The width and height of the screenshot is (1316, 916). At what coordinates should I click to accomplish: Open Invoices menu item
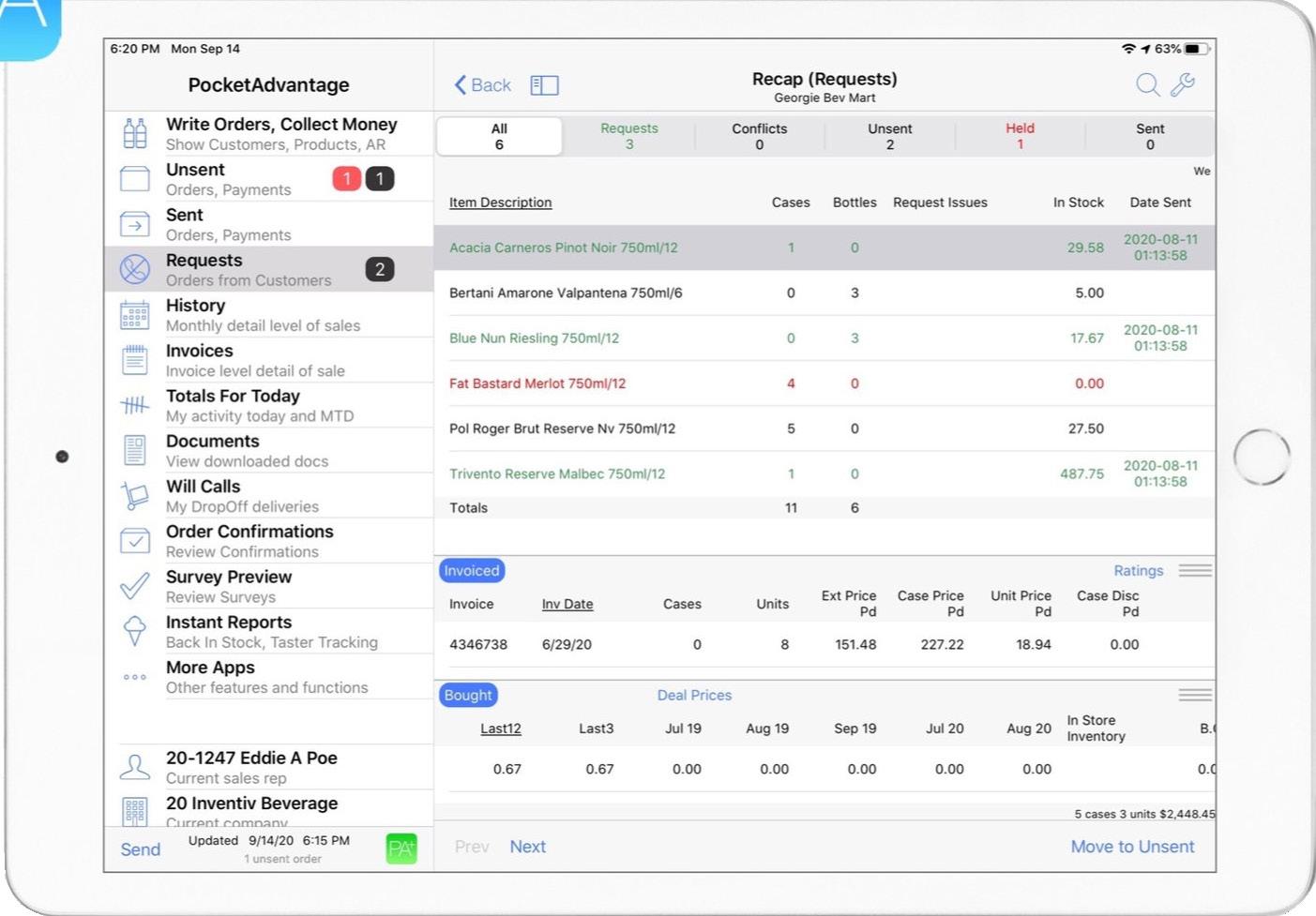point(269,360)
